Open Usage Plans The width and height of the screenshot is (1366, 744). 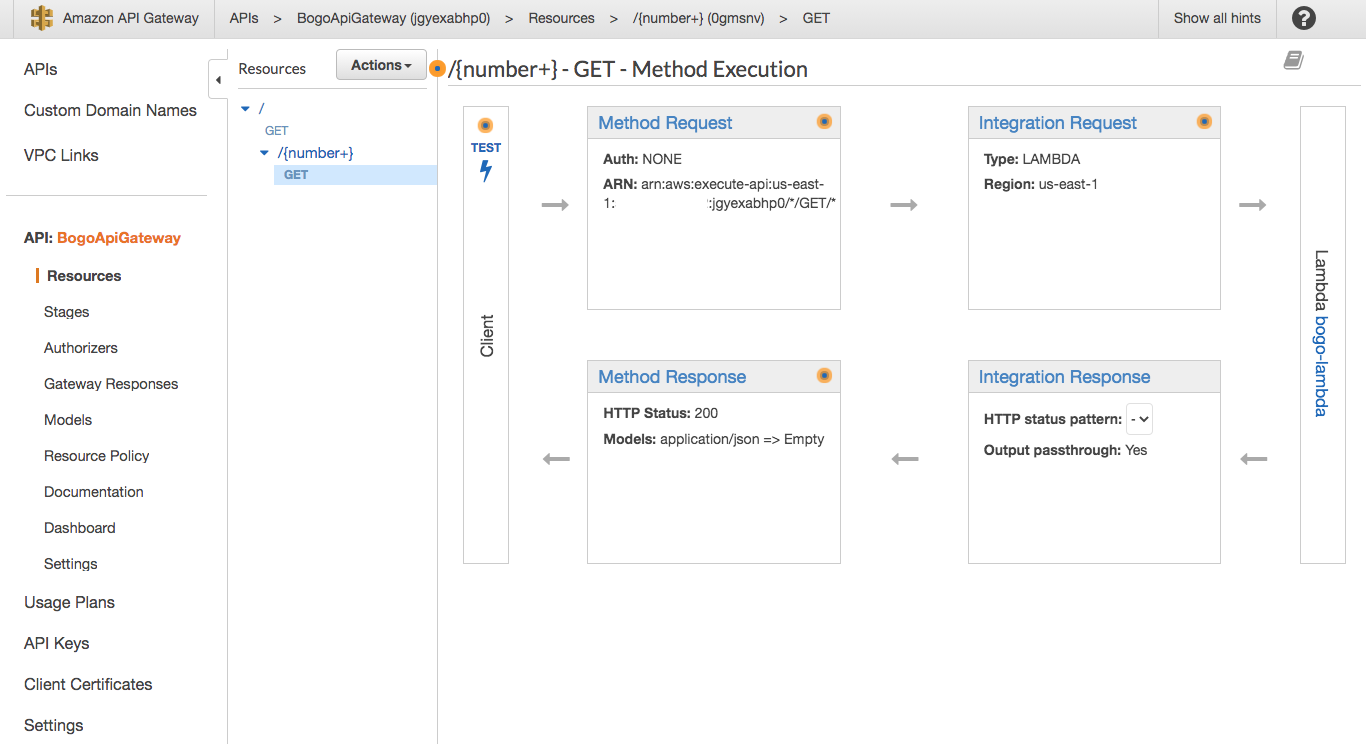coord(69,602)
